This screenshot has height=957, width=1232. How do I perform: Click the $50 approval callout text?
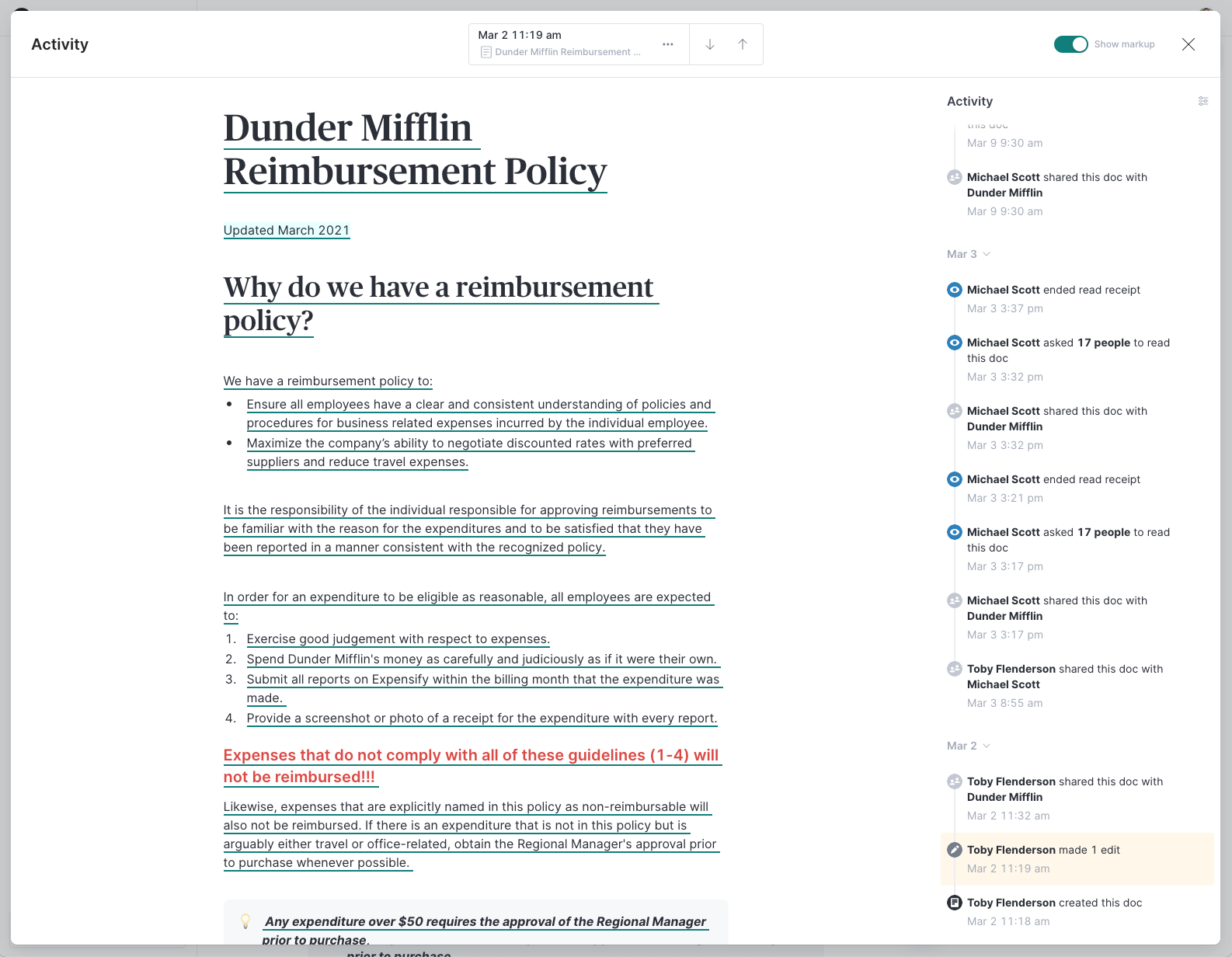[x=485, y=931]
